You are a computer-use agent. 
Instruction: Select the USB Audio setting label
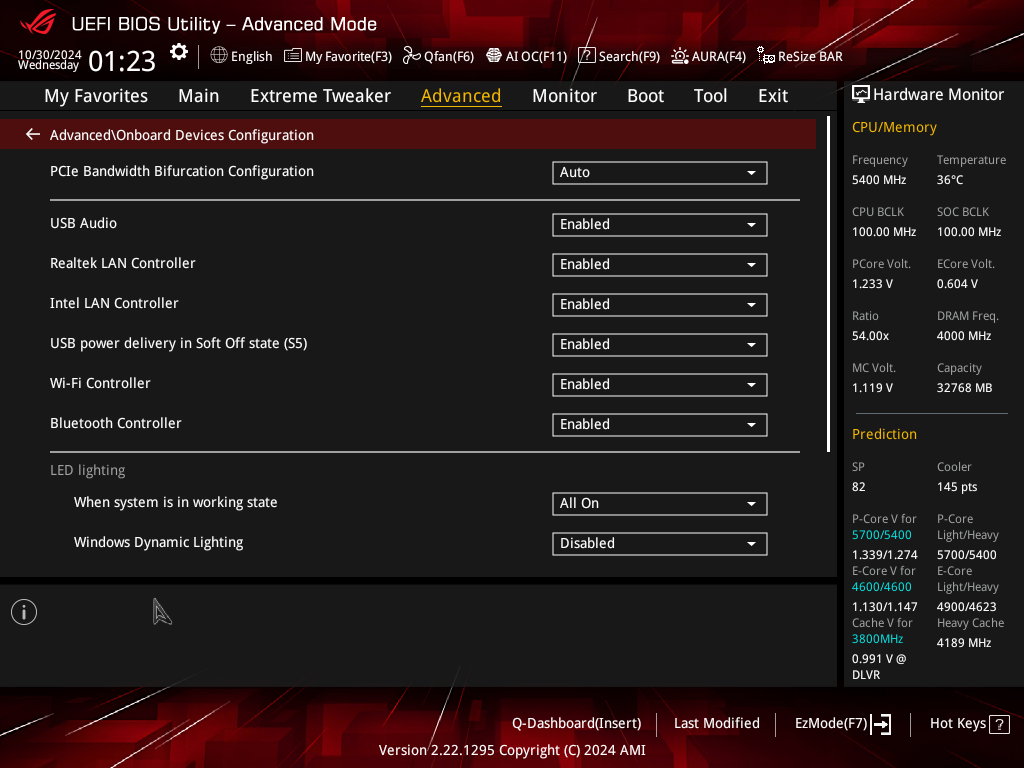click(84, 223)
